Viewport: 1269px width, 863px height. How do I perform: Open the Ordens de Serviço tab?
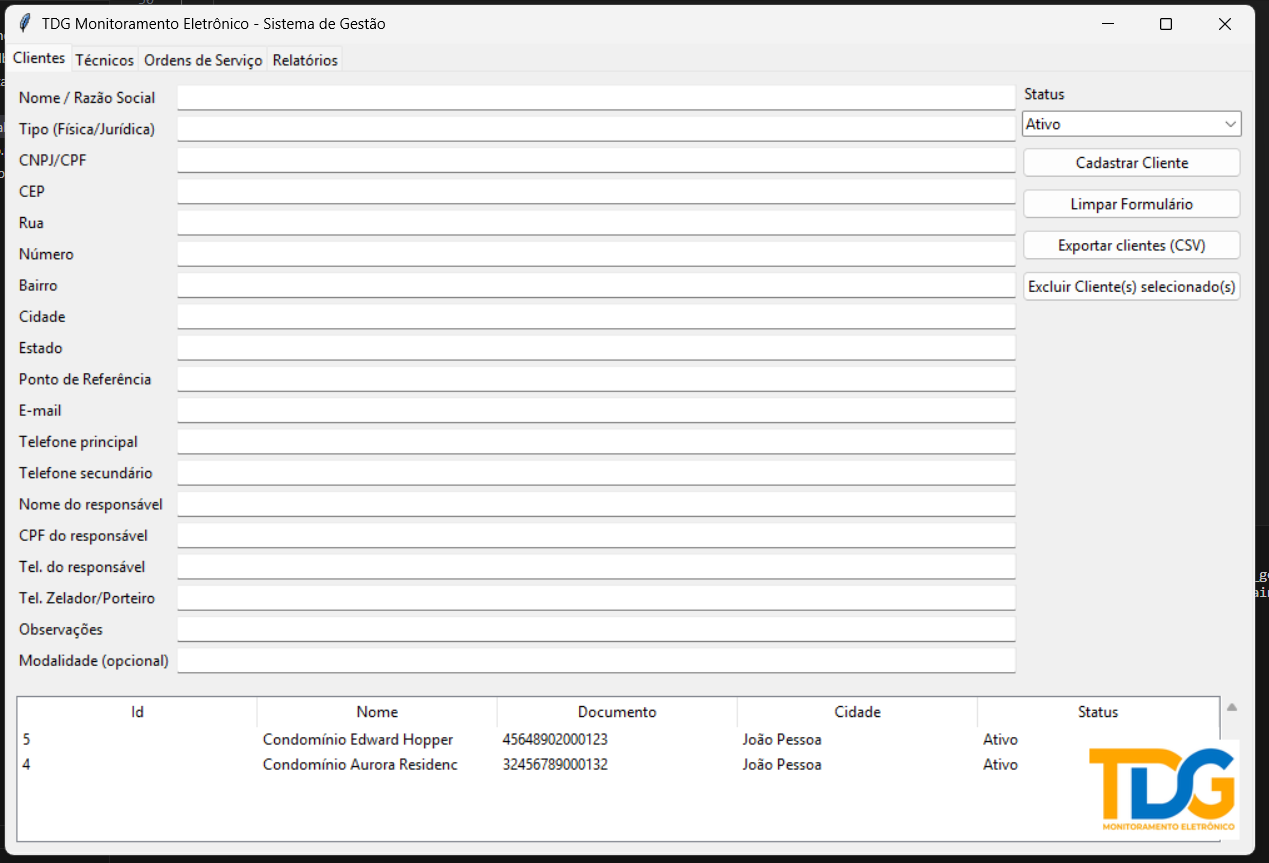tap(203, 60)
